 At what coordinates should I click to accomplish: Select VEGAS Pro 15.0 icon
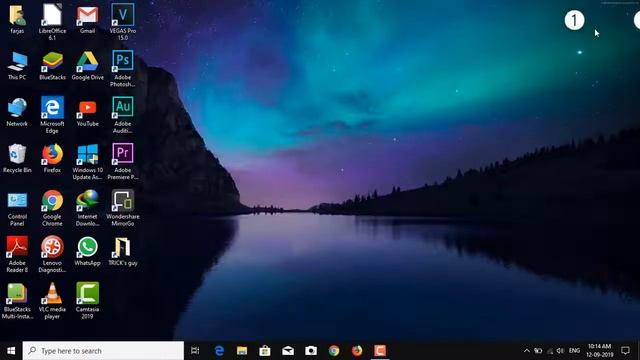122,22
